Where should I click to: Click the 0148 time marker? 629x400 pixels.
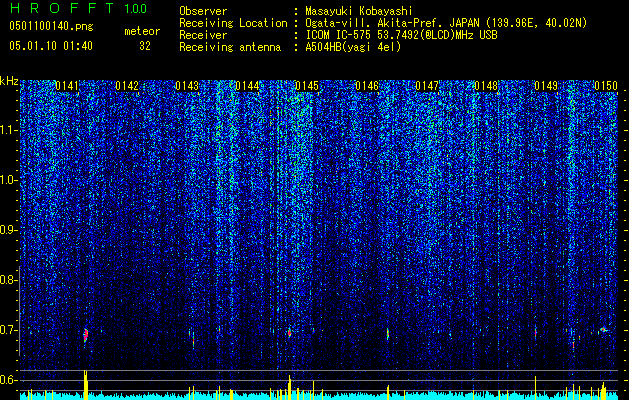click(487, 86)
